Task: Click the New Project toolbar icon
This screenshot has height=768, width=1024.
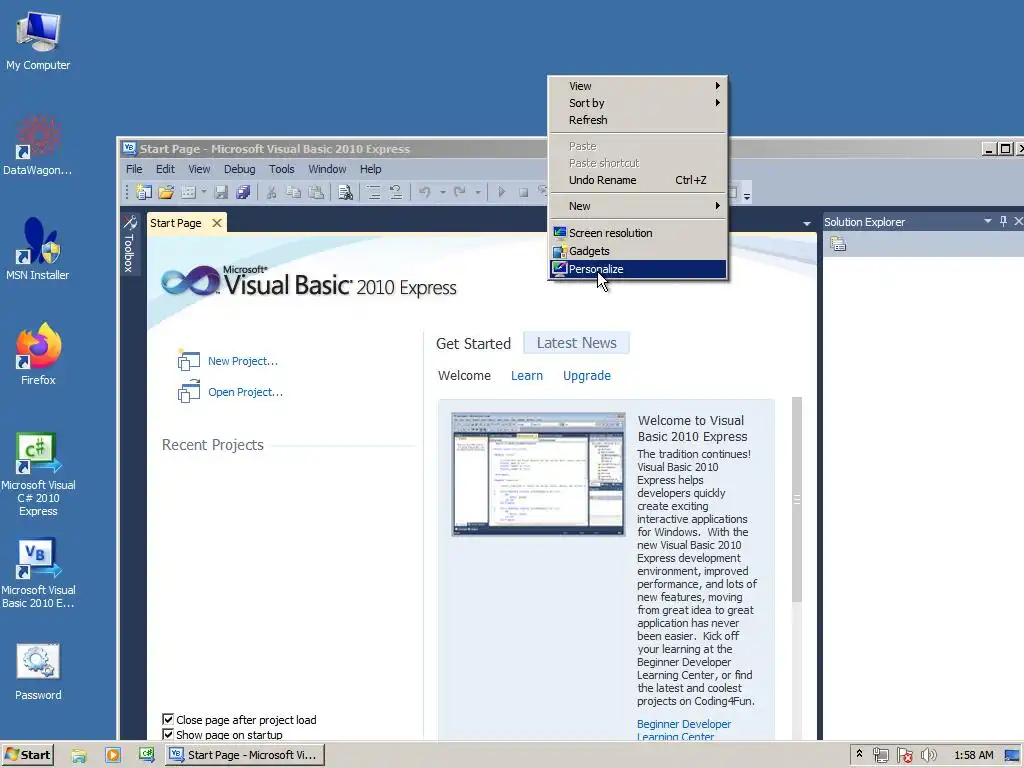Action: pyautogui.click(x=144, y=192)
